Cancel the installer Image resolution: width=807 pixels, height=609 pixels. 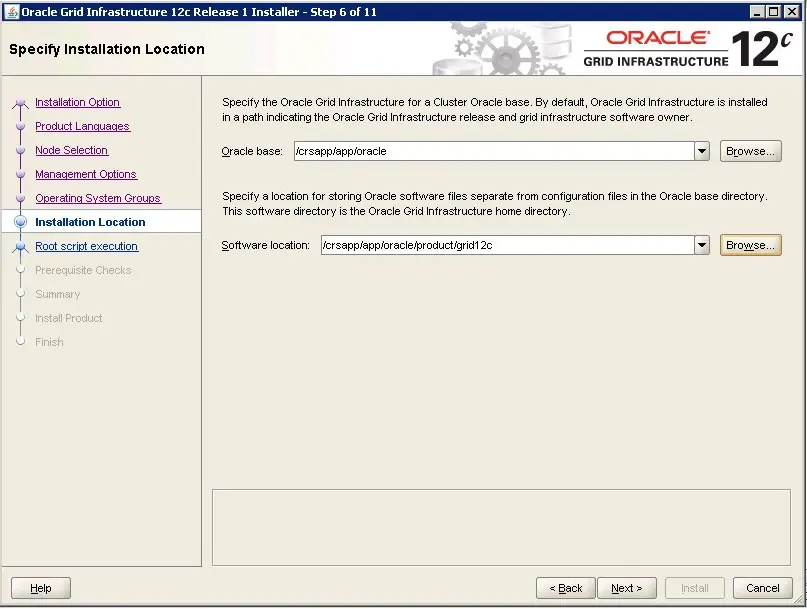coord(763,588)
